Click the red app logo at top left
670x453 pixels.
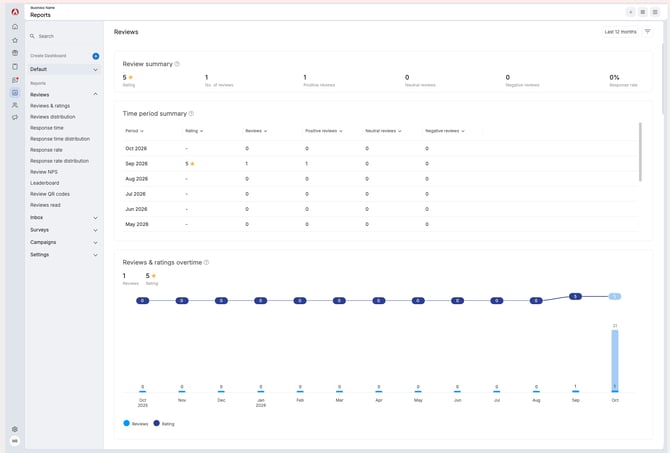tap(15, 12)
